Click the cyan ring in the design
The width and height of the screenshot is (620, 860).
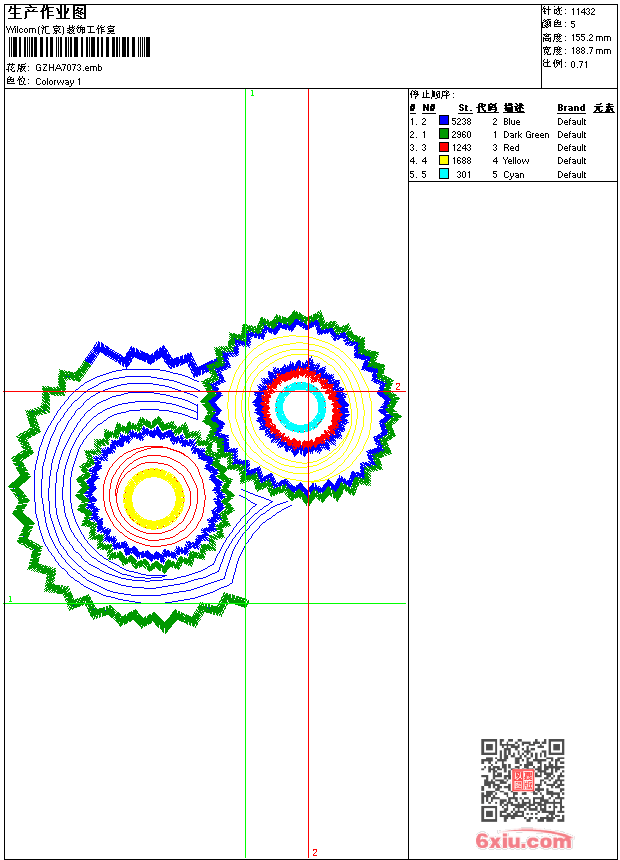[x=299, y=405]
